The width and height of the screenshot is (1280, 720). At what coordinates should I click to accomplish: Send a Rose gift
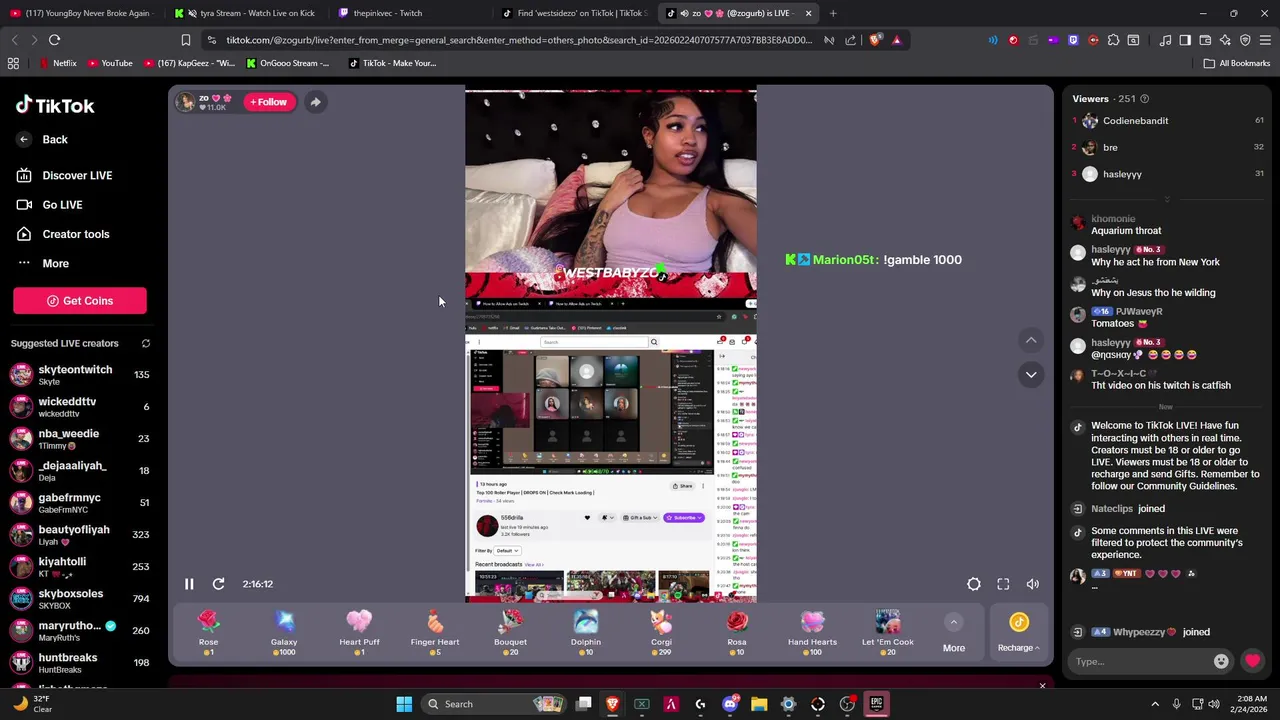pos(208,632)
